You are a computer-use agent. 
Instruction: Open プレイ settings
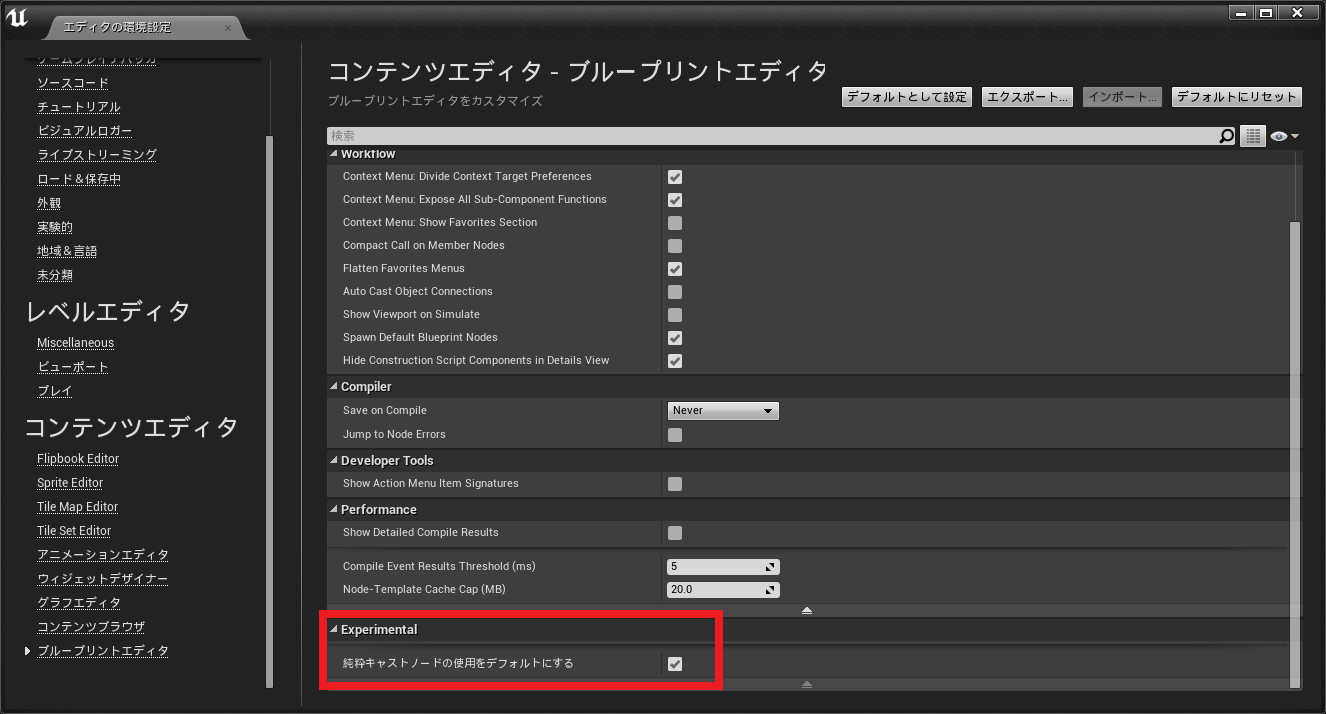tap(55, 391)
